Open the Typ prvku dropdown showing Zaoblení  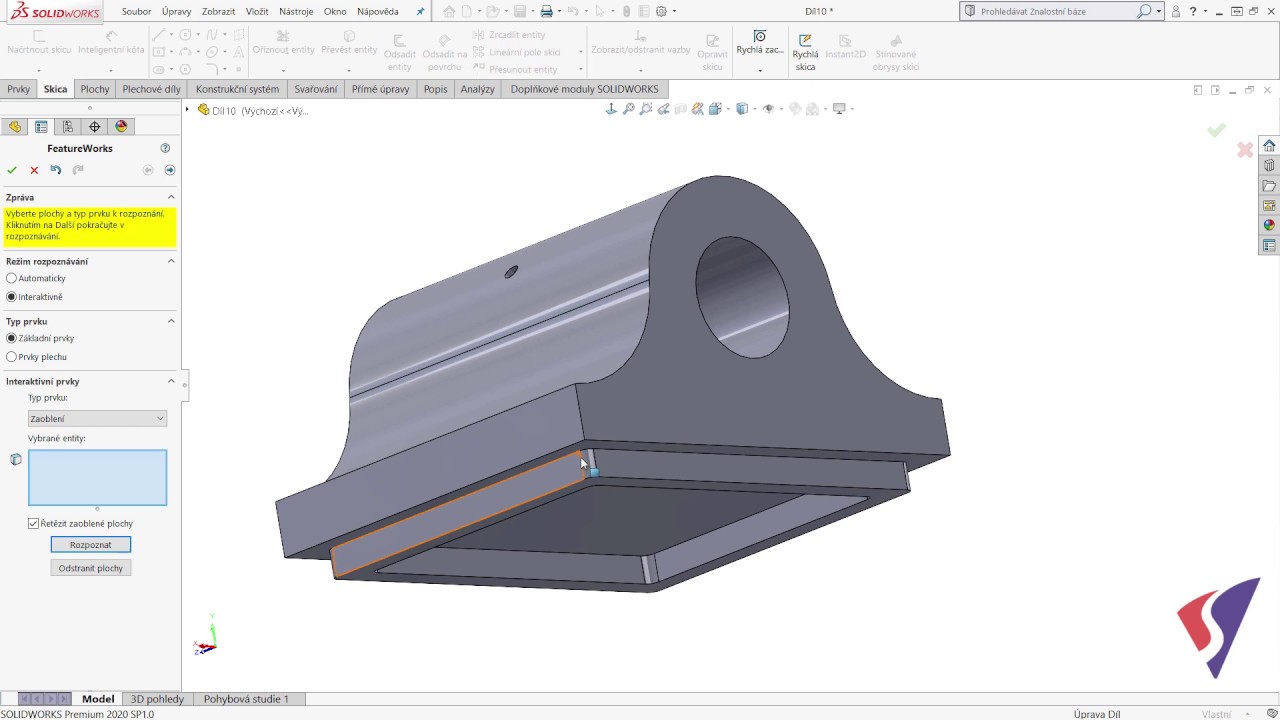(97, 419)
